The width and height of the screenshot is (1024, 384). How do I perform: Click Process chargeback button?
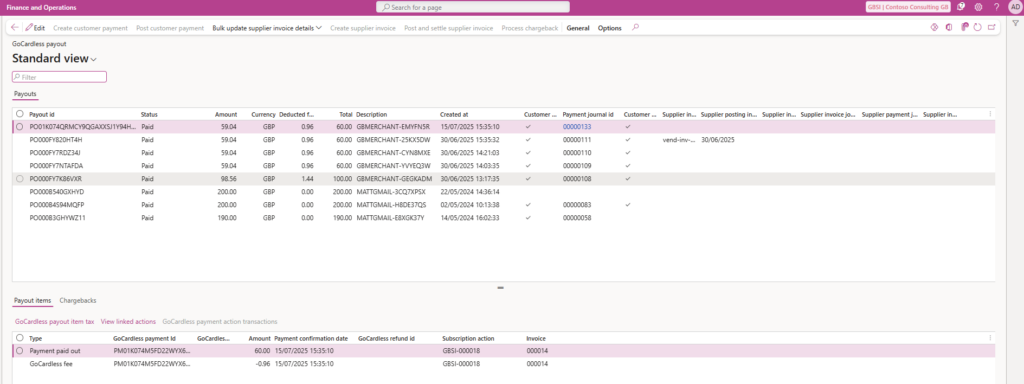(x=530, y=28)
